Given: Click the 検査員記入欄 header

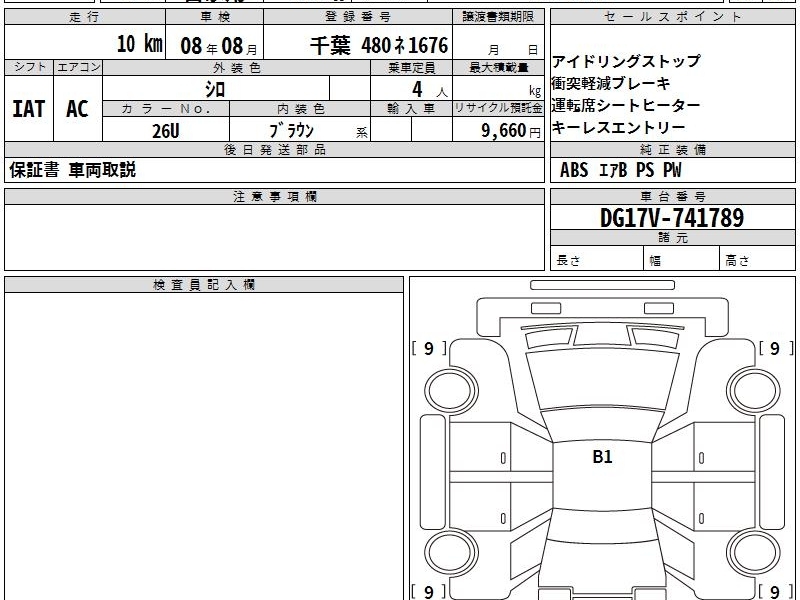Looking at the screenshot, I should click(204, 285).
